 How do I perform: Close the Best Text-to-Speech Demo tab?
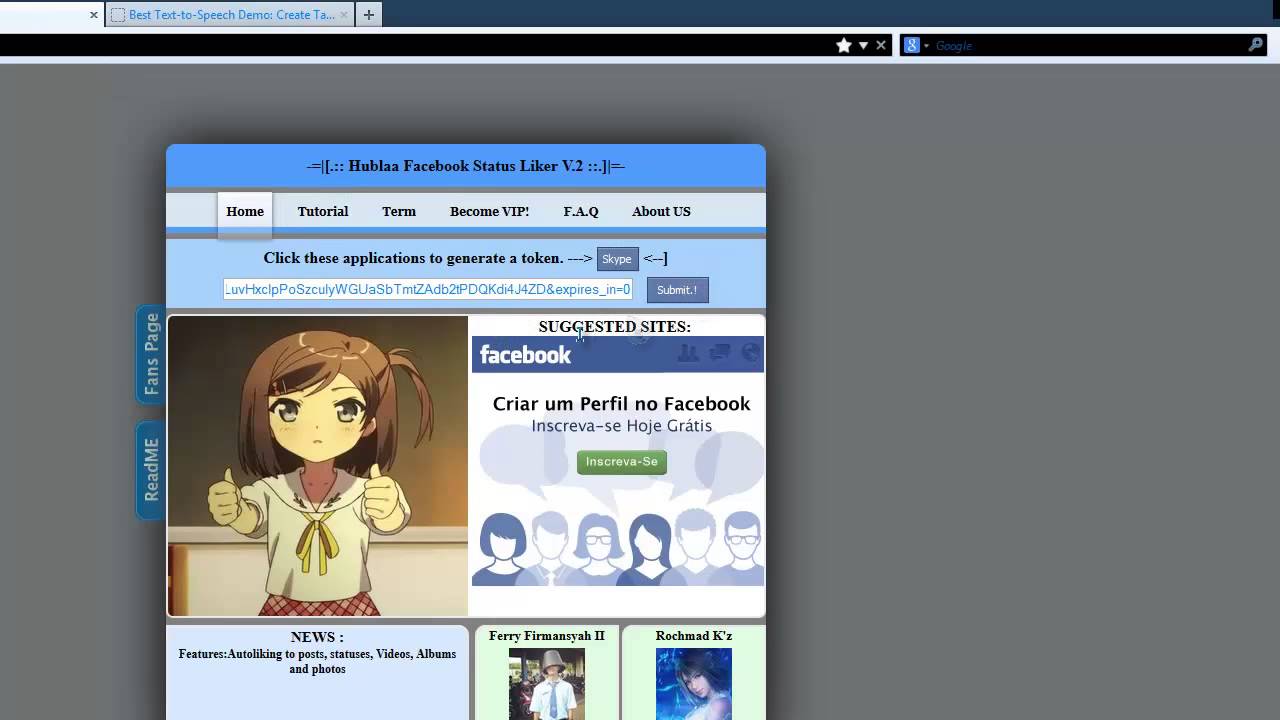pos(344,15)
